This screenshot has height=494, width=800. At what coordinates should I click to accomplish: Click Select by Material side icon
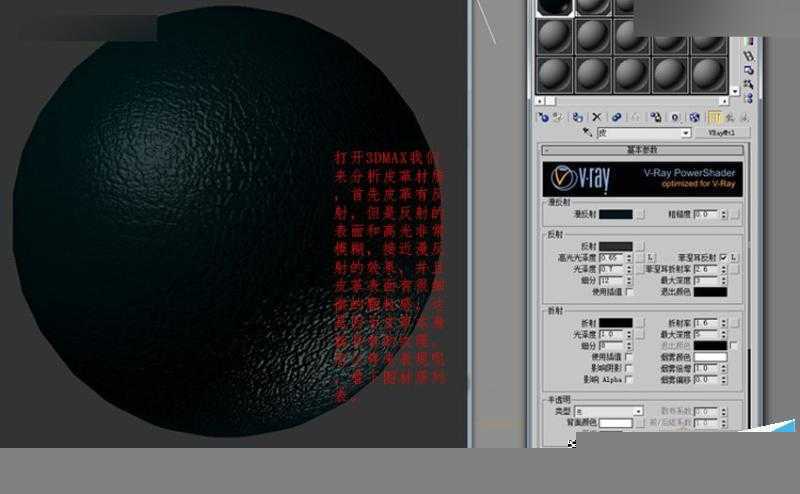pos(748,83)
